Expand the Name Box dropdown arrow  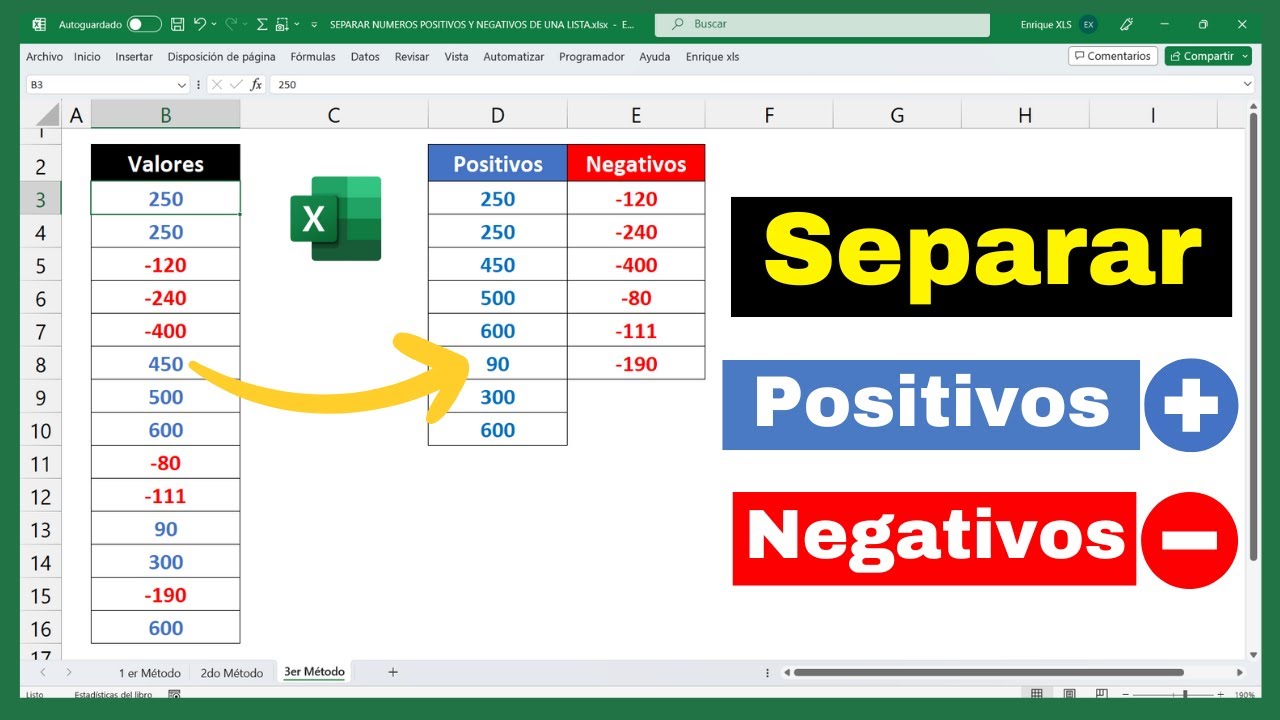181,85
